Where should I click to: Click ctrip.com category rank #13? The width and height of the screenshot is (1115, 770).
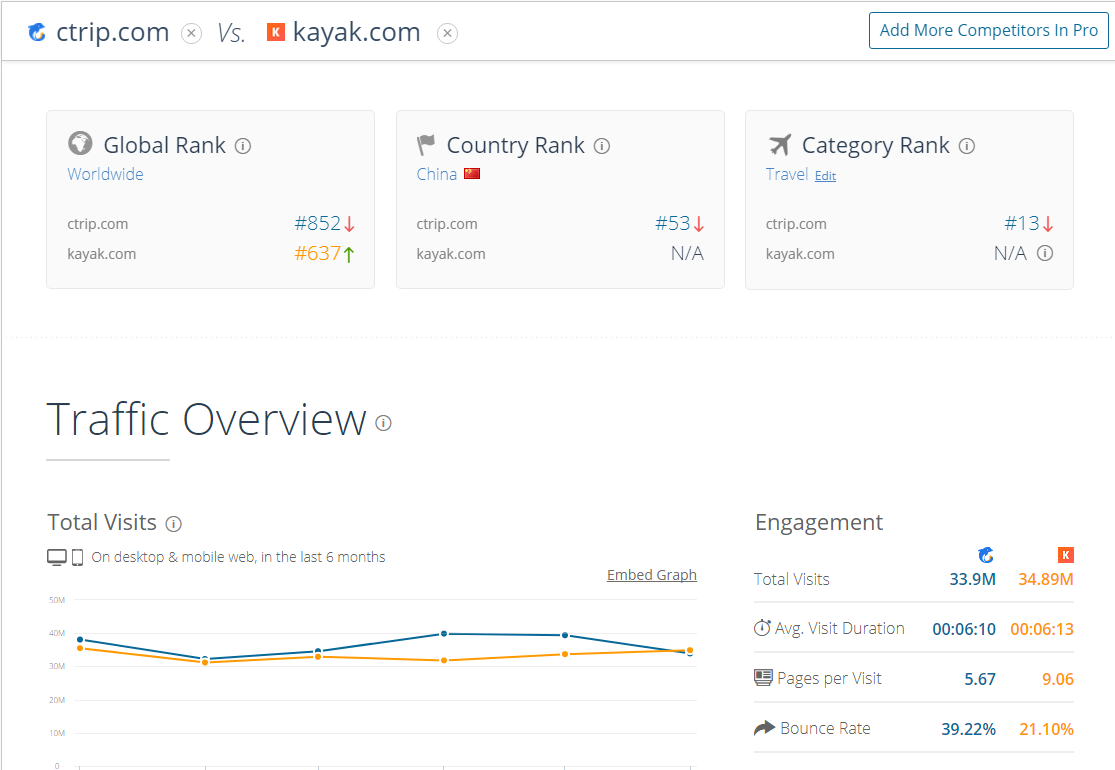[1022, 223]
